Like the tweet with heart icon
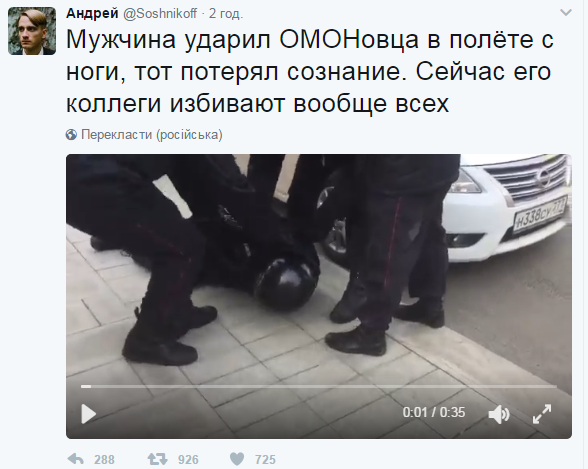This screenshot has width=588, height=469. pos(237,459)
